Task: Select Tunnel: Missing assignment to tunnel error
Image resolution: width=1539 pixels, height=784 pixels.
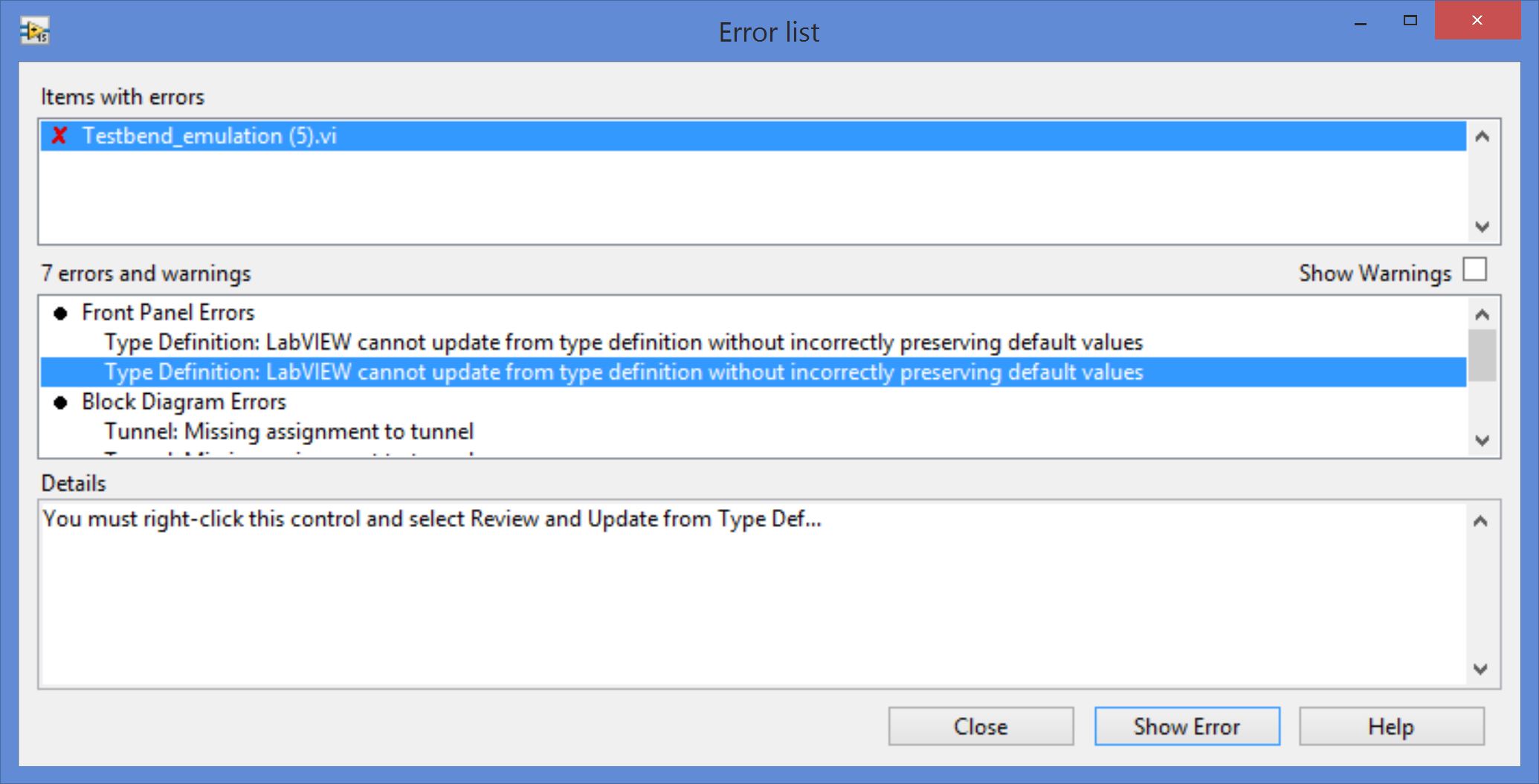Action: click(x=288, y=432)
